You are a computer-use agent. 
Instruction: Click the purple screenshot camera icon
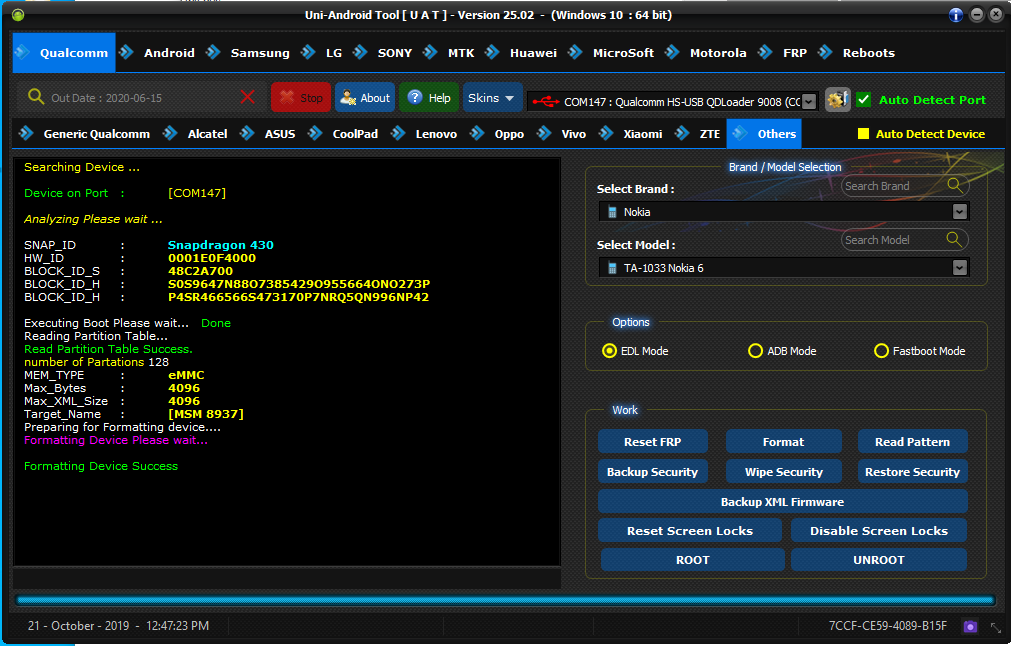click(x=970, y=626)
